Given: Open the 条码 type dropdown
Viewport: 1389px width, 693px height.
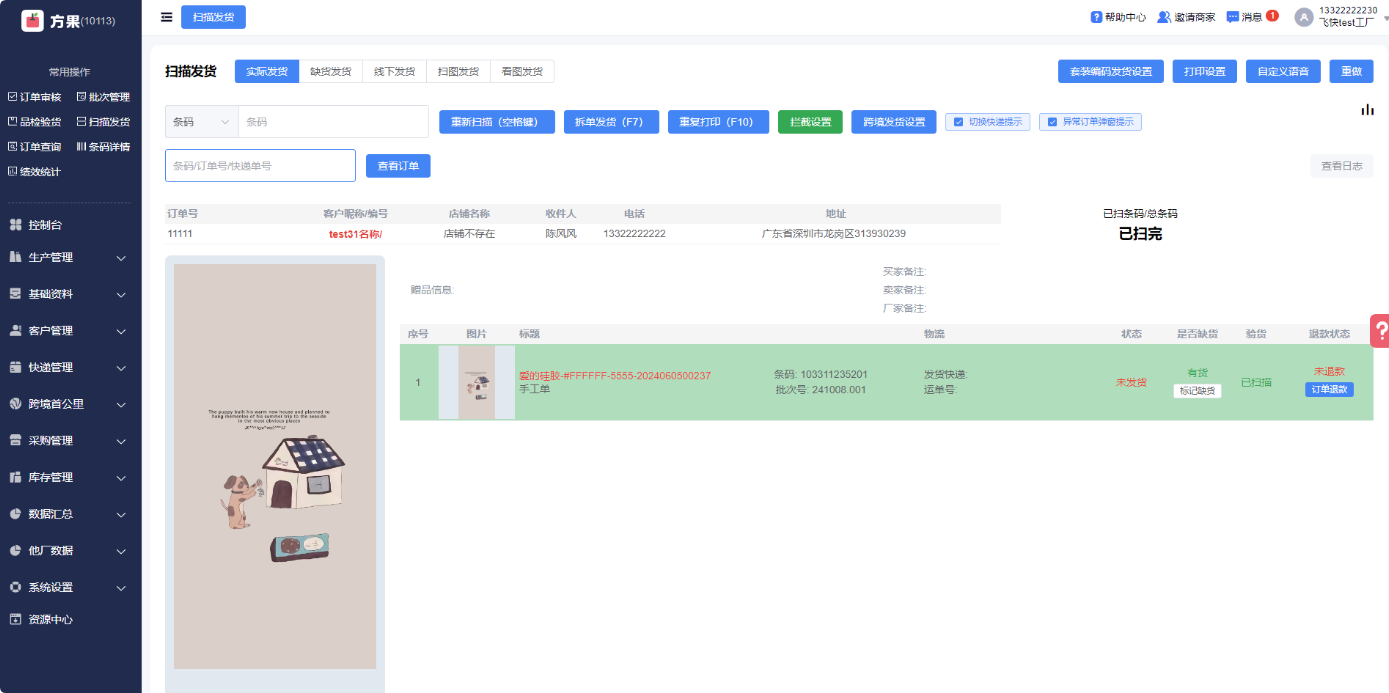Looking at the screenshot, I should [201, 122].
